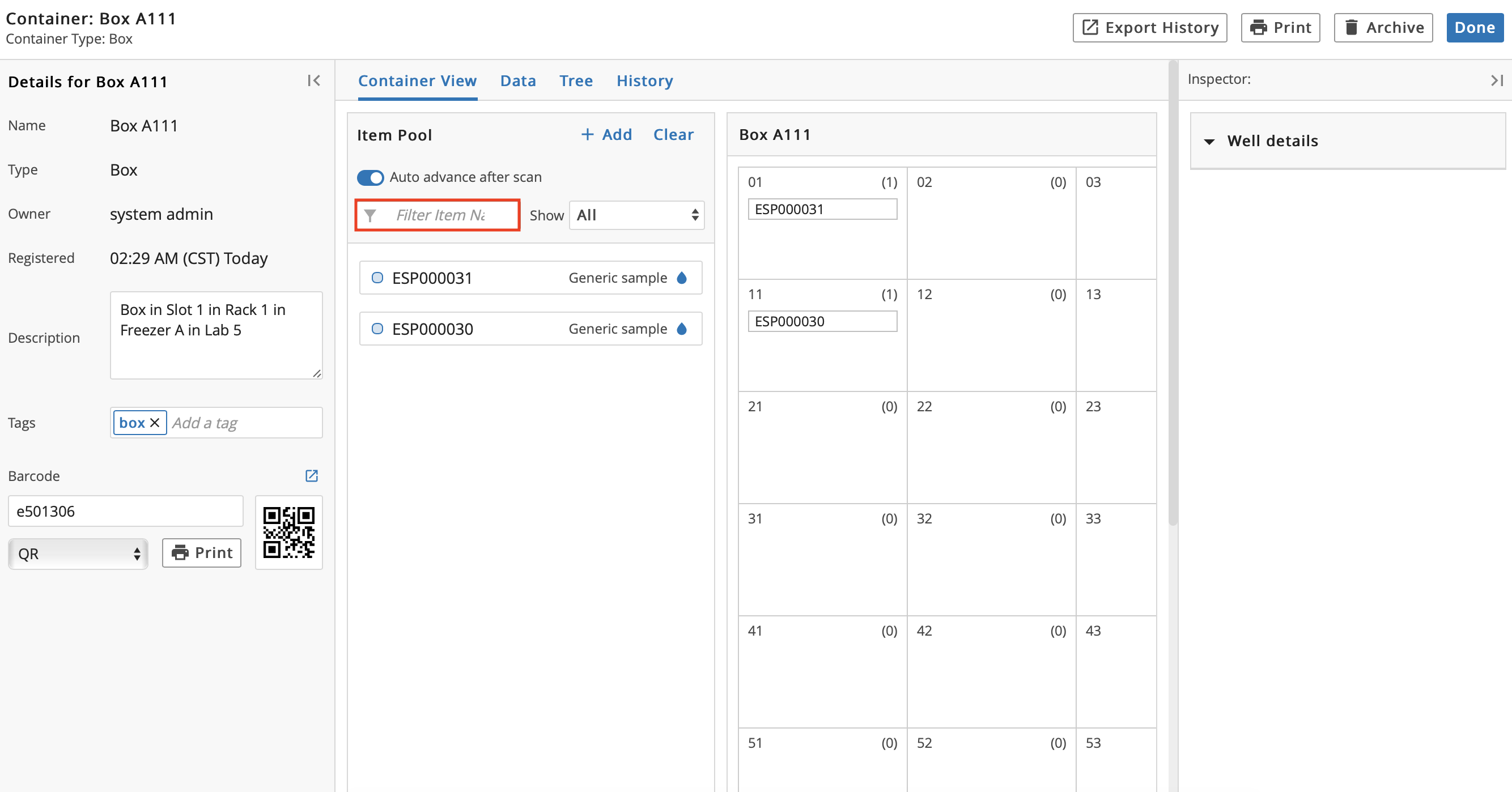Collapse the Well details section

(x=1209, y=142)
